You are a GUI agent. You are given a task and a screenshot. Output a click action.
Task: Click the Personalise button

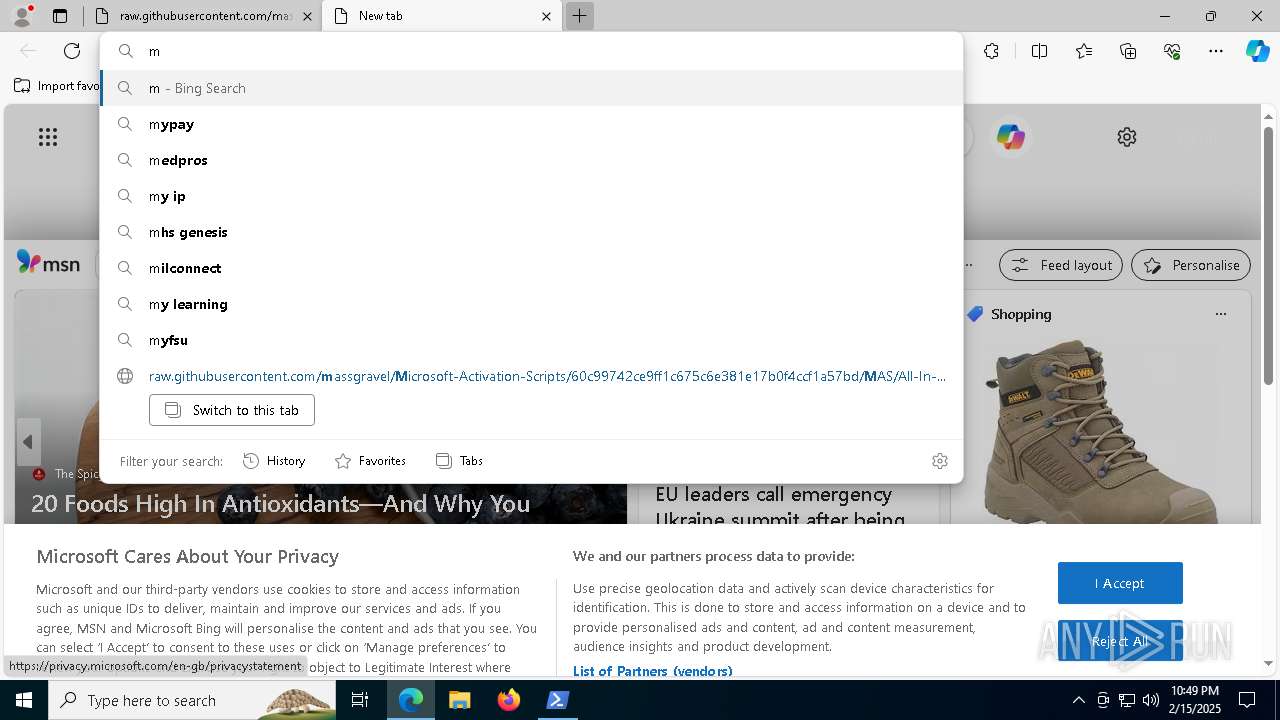1191,265
